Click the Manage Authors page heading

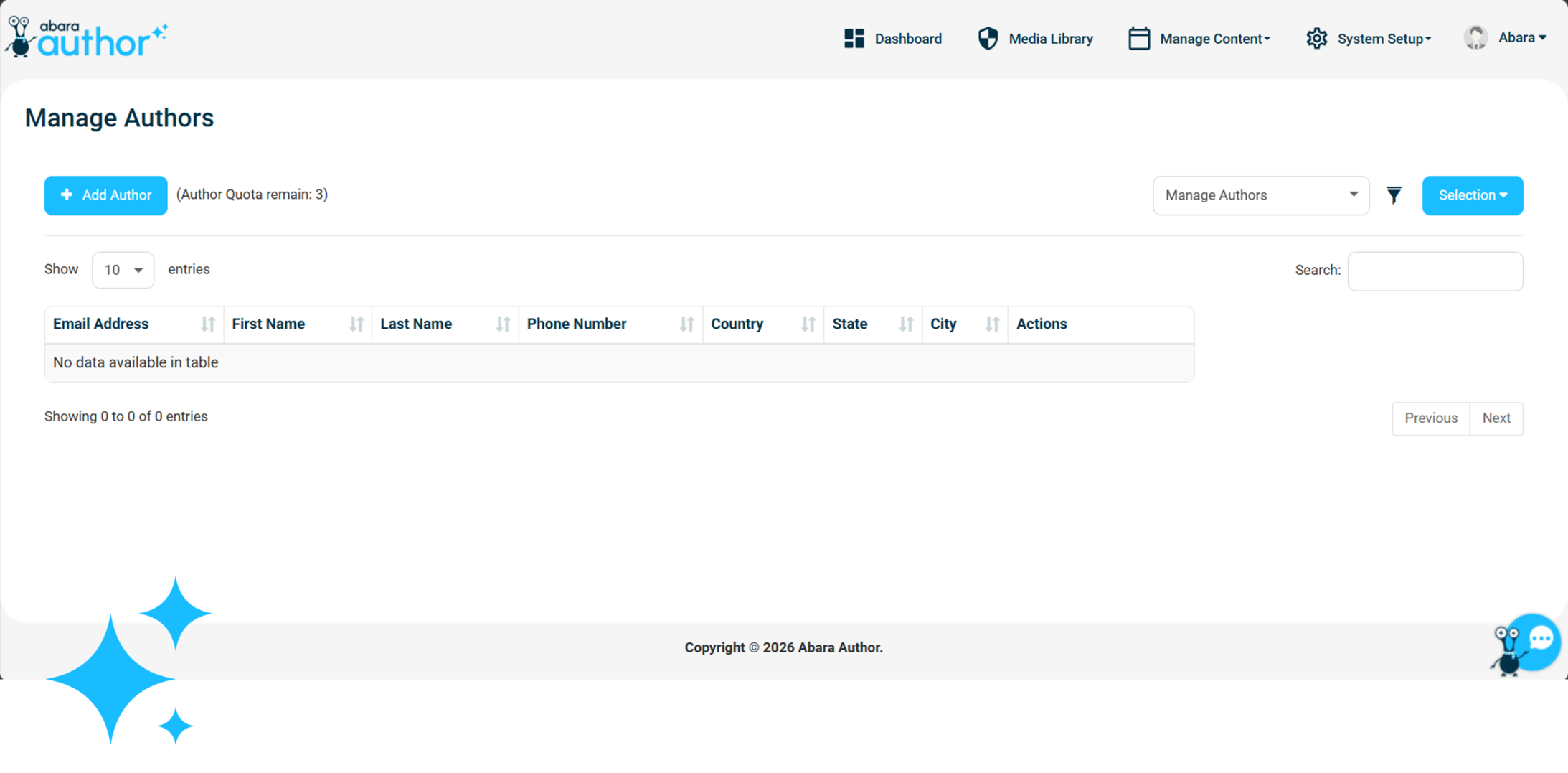[x=119, y=118]
